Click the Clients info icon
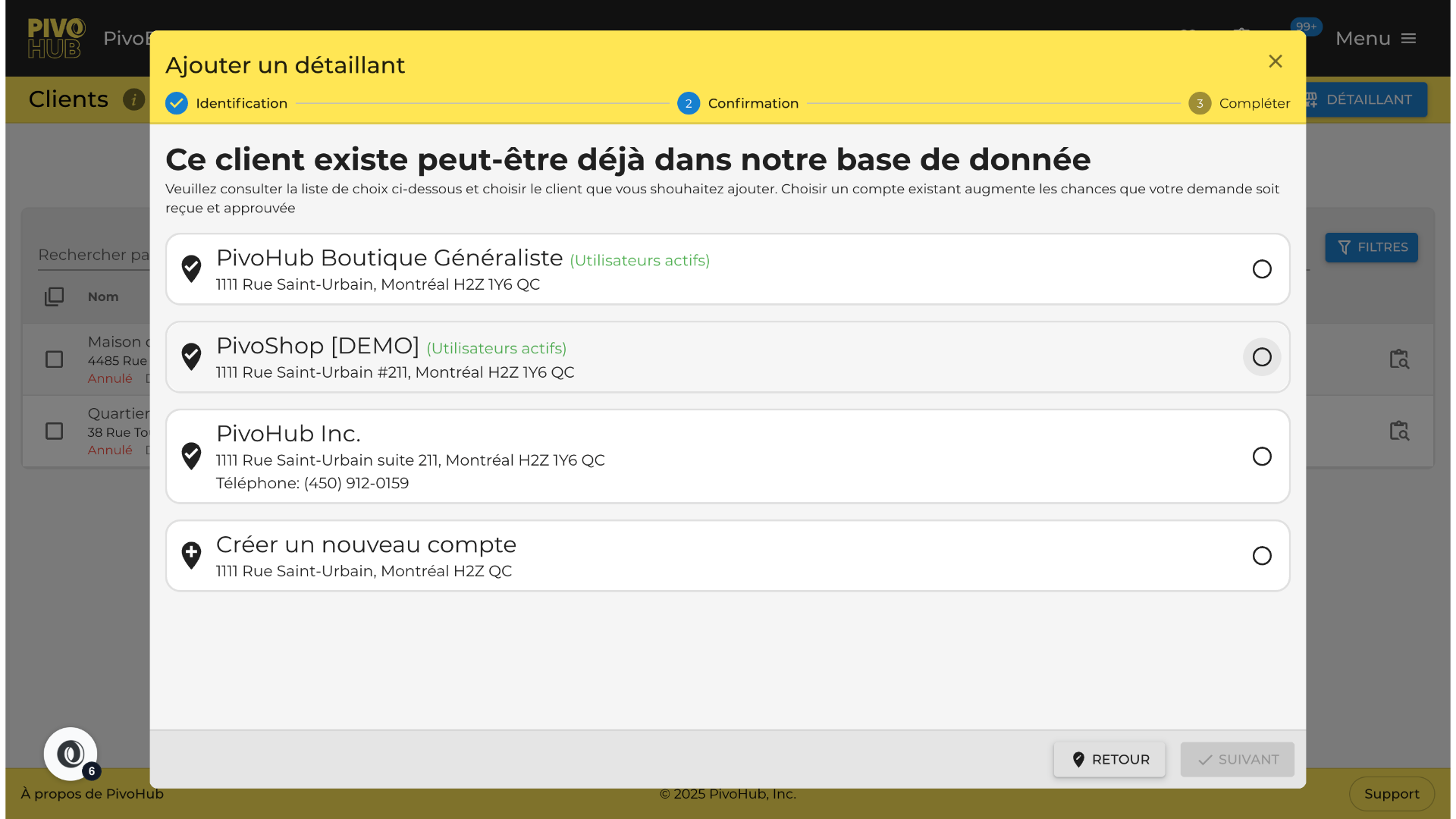 point(134,99)
